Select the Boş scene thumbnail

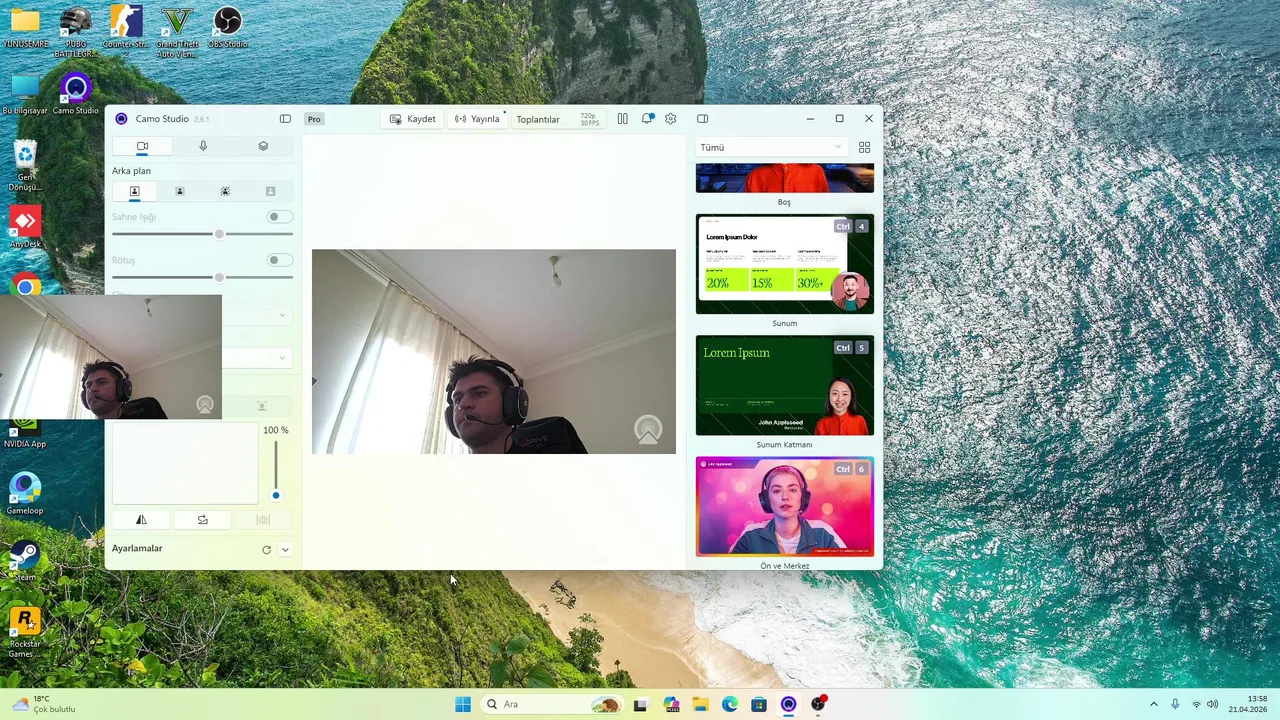[785, 178]
